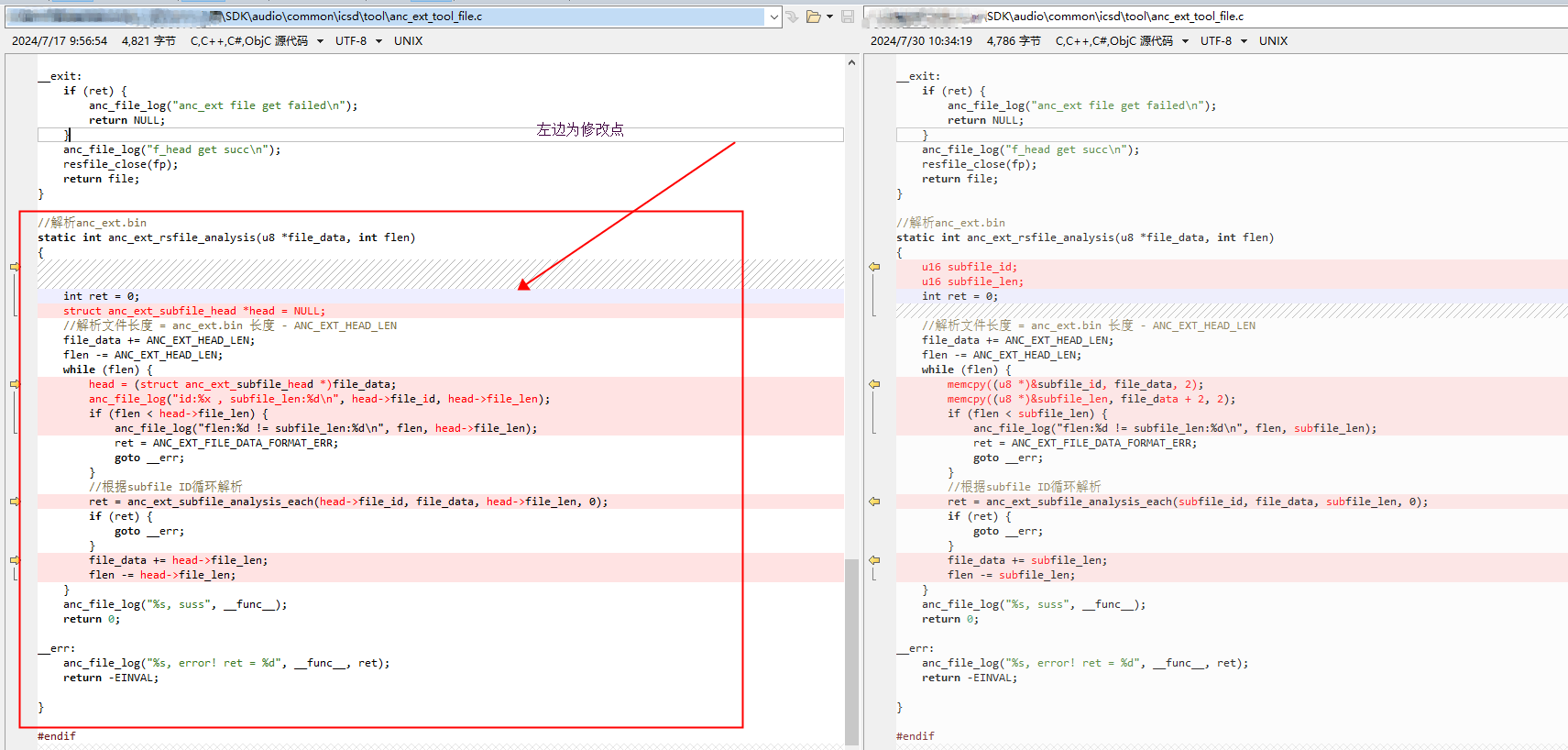The width and height of the screenshot is (1568, 750).
Task: Click the left pane save disk icon
Action: pos(848,17)
